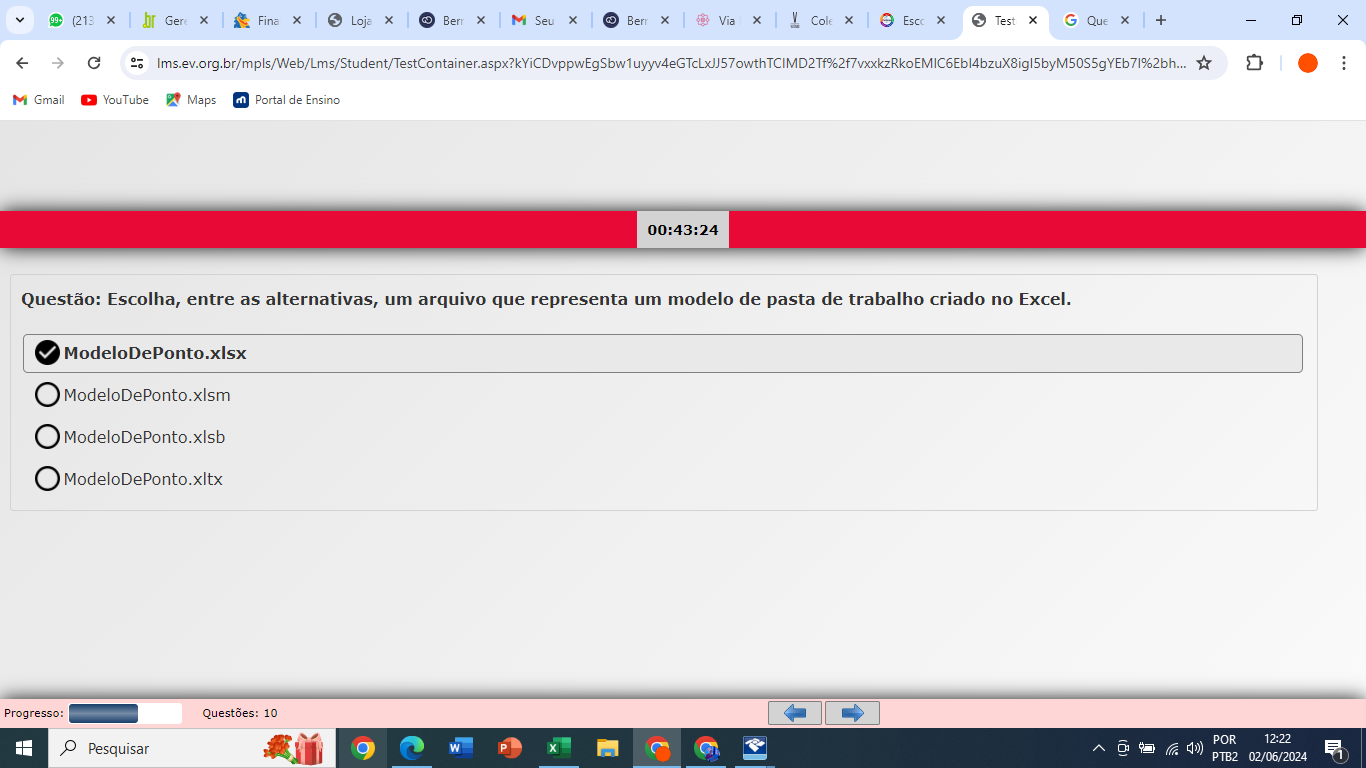Open File Explorer in taskbar
Screen dimensions: 1366x768
[607, 748]
